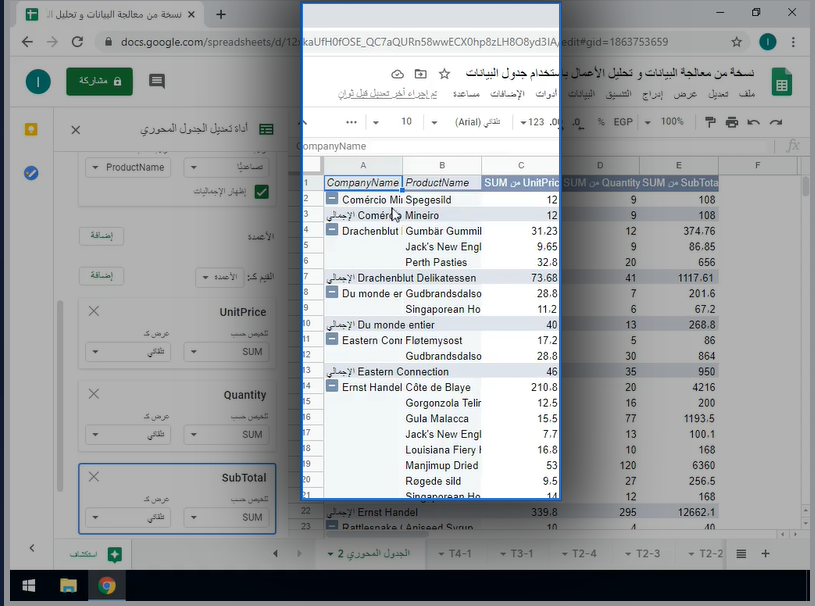Open File Explorer from the taskbar

click(68, 586)
